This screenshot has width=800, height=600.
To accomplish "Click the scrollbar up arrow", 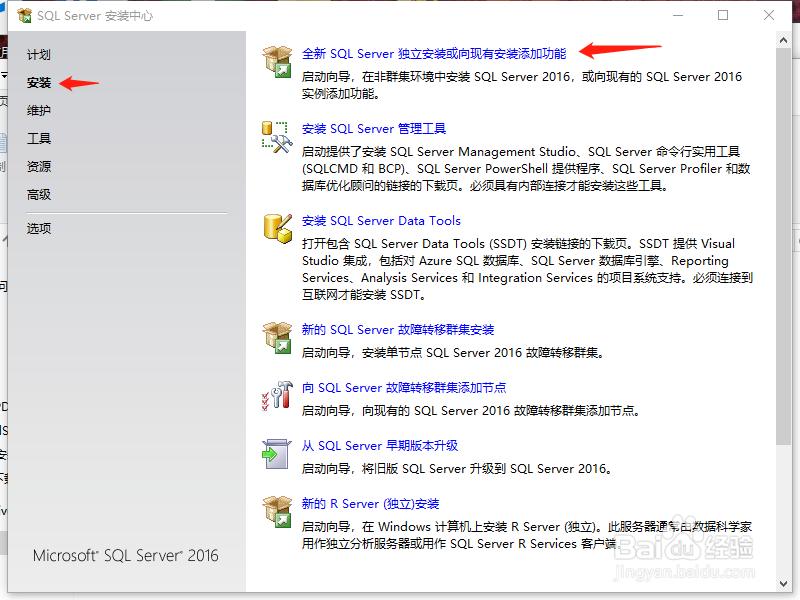I will click(784, 40).
